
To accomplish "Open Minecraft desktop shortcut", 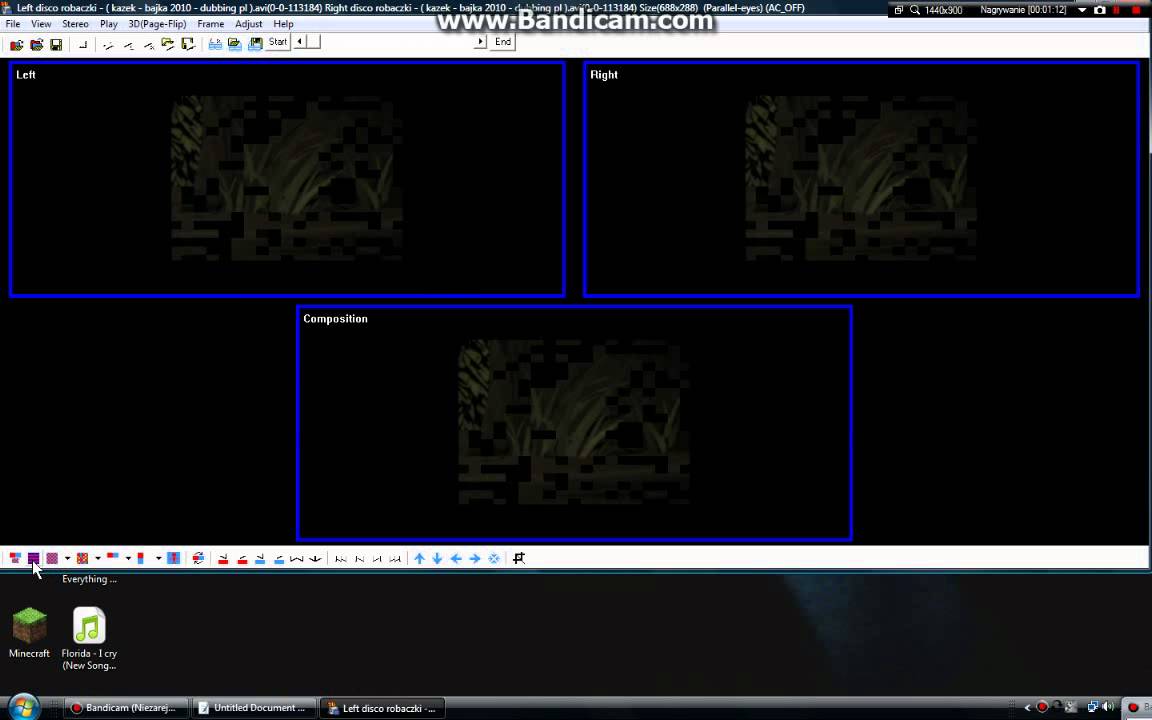I will coord(29,632).
